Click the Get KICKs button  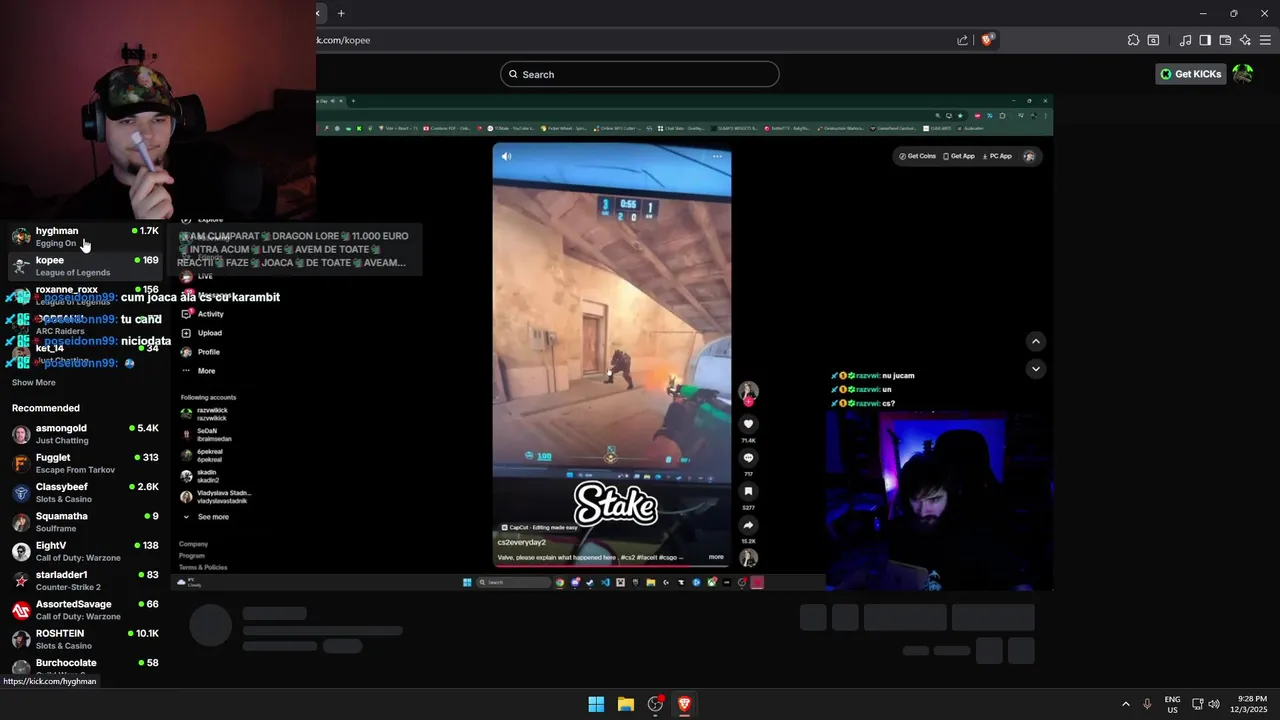pos(1190,74)
